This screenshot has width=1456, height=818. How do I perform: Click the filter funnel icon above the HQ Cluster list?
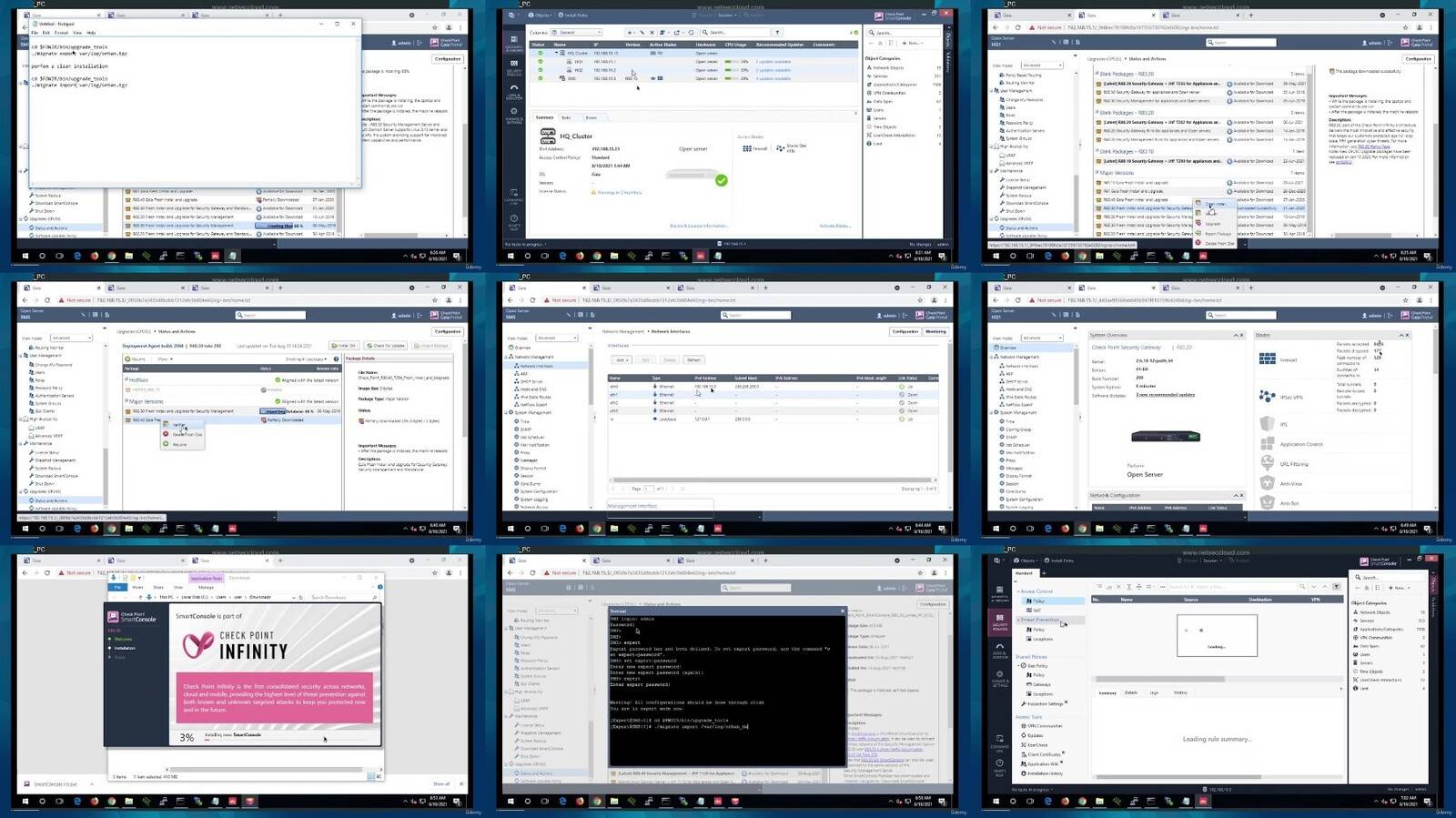click(x=777, y=33)
